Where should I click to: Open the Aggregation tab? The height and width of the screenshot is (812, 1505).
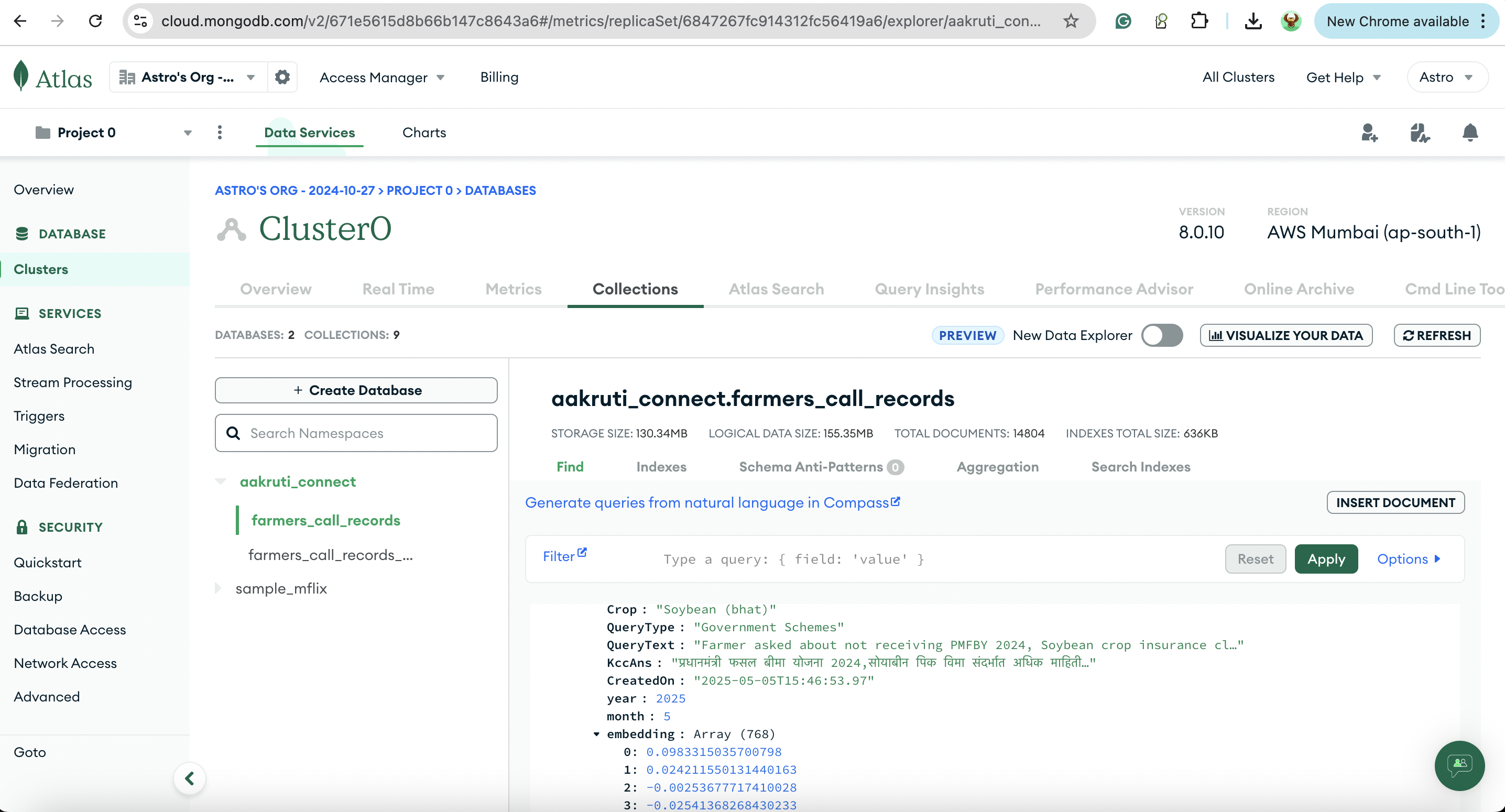997,467
